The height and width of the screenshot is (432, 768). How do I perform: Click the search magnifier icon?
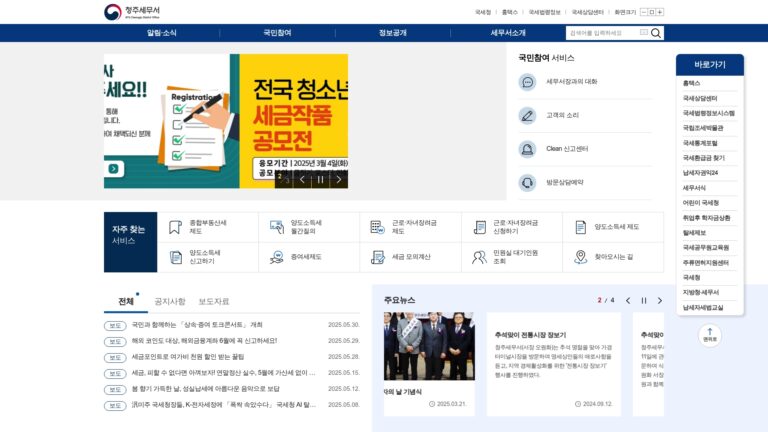click(x=656, y=33)
